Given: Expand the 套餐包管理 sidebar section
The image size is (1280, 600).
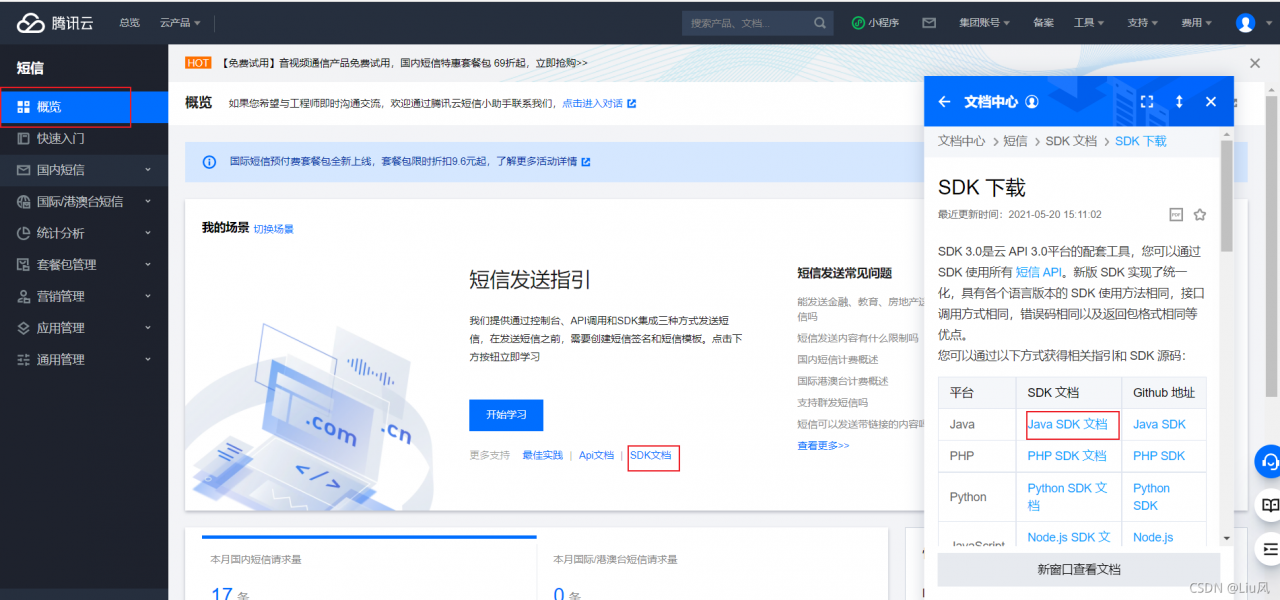Looking at the screenshot, I should tap(84, 264).
